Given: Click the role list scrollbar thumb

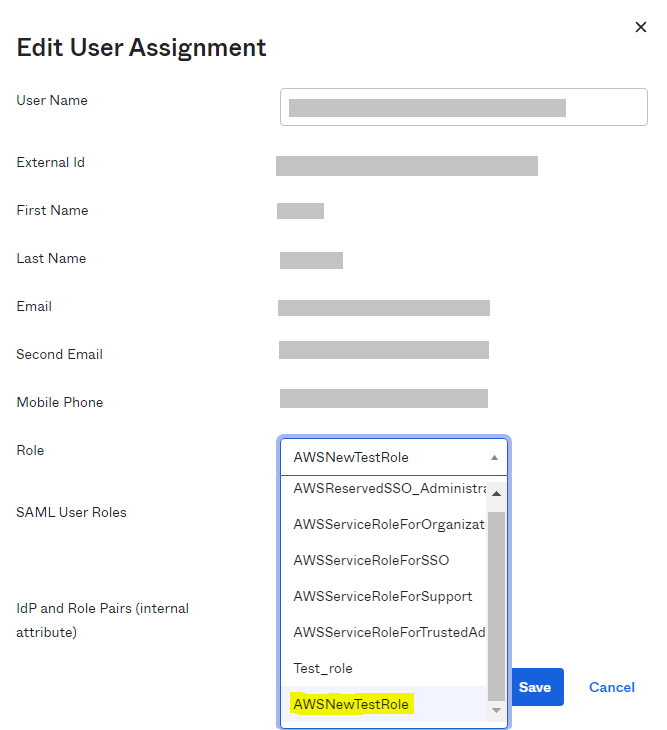Looking at the screenshot, I should (x=496, y=600).
